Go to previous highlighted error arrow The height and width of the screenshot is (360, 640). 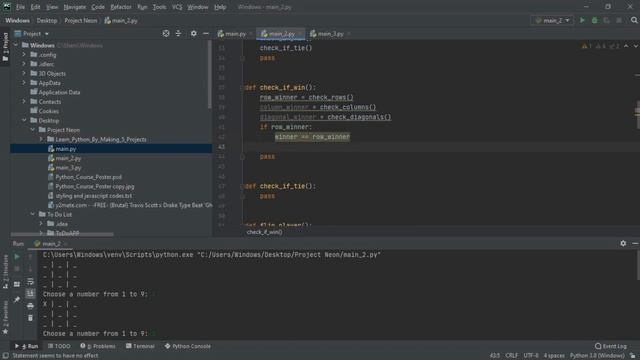(x=626, y=46)
